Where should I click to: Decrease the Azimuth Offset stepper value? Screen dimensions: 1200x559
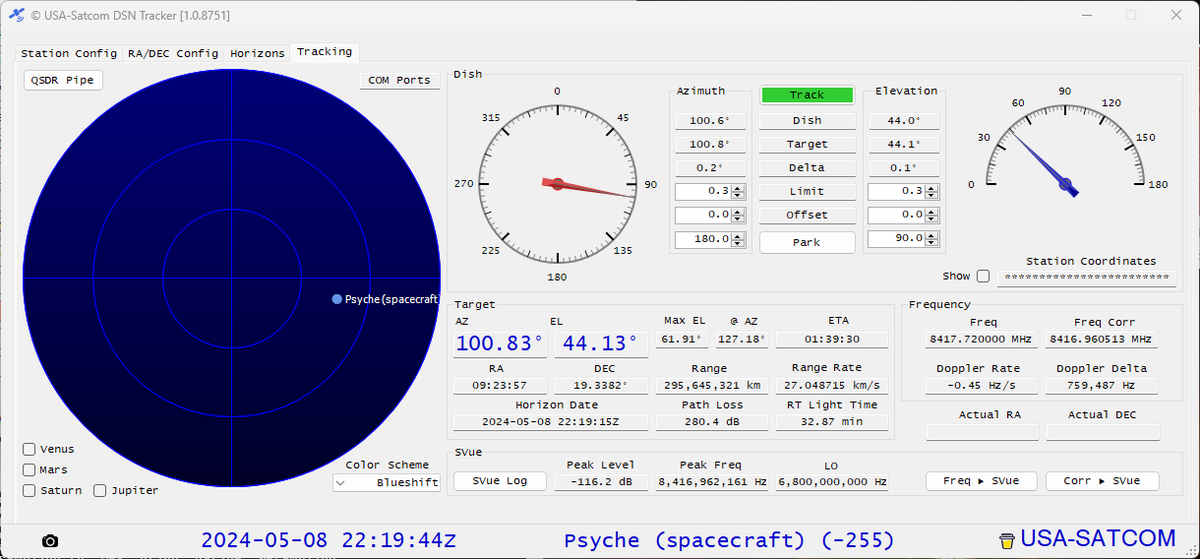[738, 219]
